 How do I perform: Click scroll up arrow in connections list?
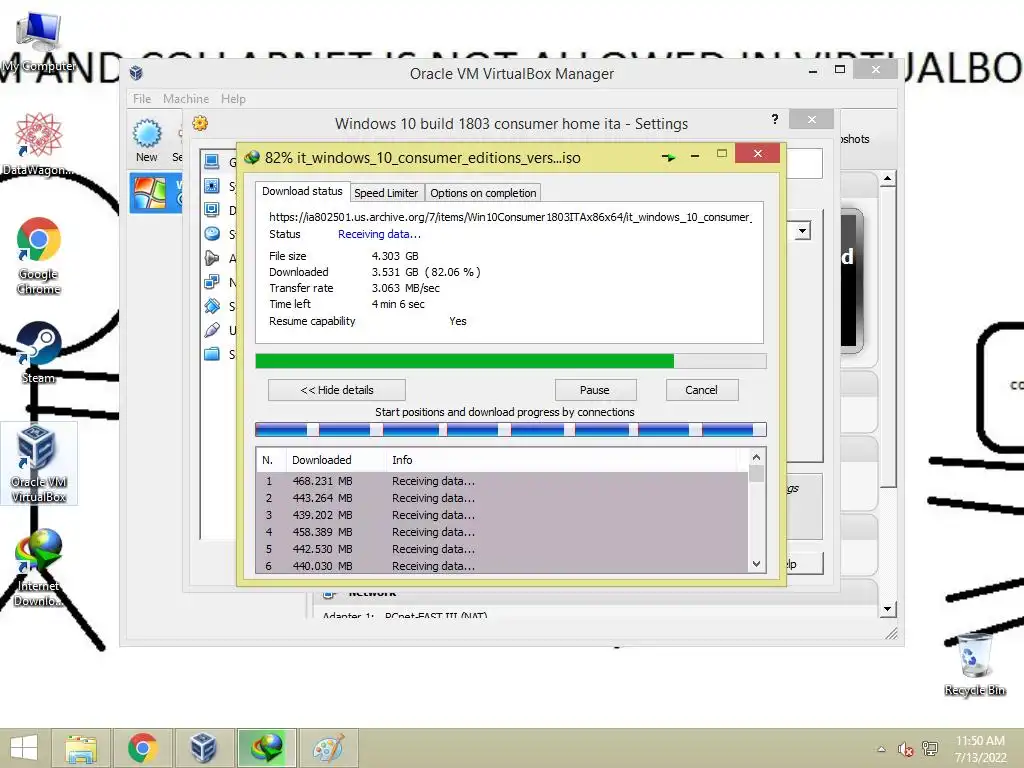click(x=756, y=457)
